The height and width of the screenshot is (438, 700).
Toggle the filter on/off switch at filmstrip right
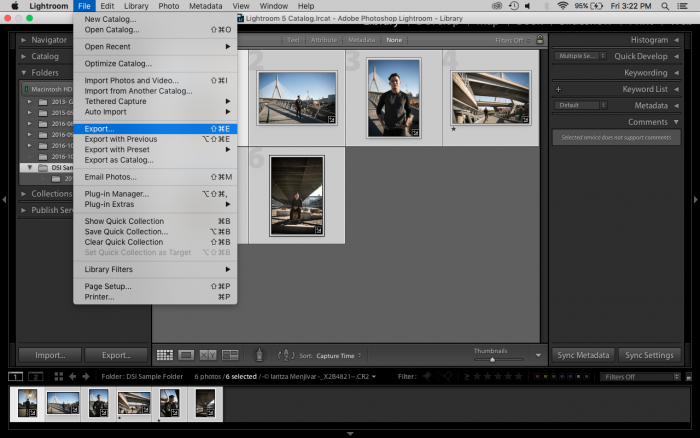click(689, 377)
